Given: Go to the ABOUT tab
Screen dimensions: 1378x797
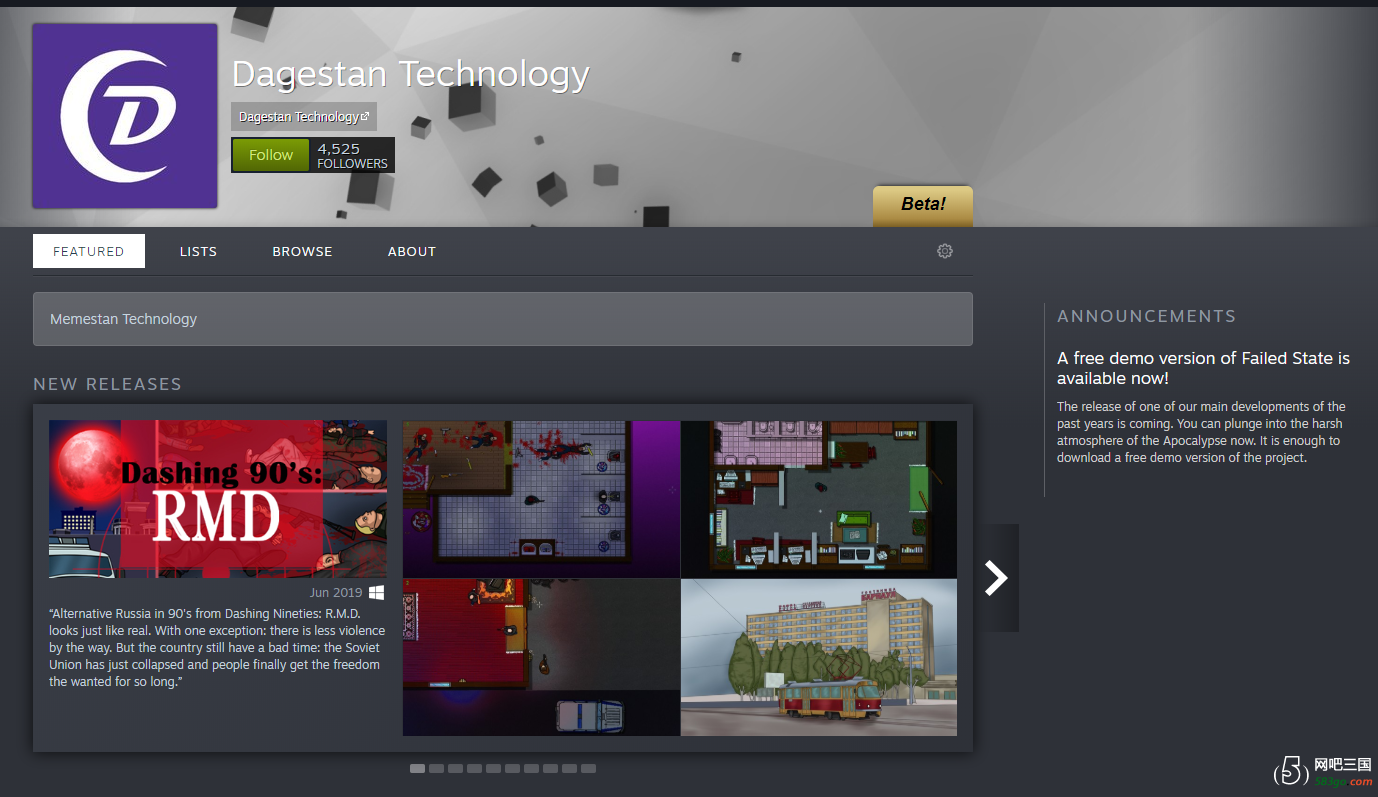Looking at the screenshot, I should click(x=412, y=251).
